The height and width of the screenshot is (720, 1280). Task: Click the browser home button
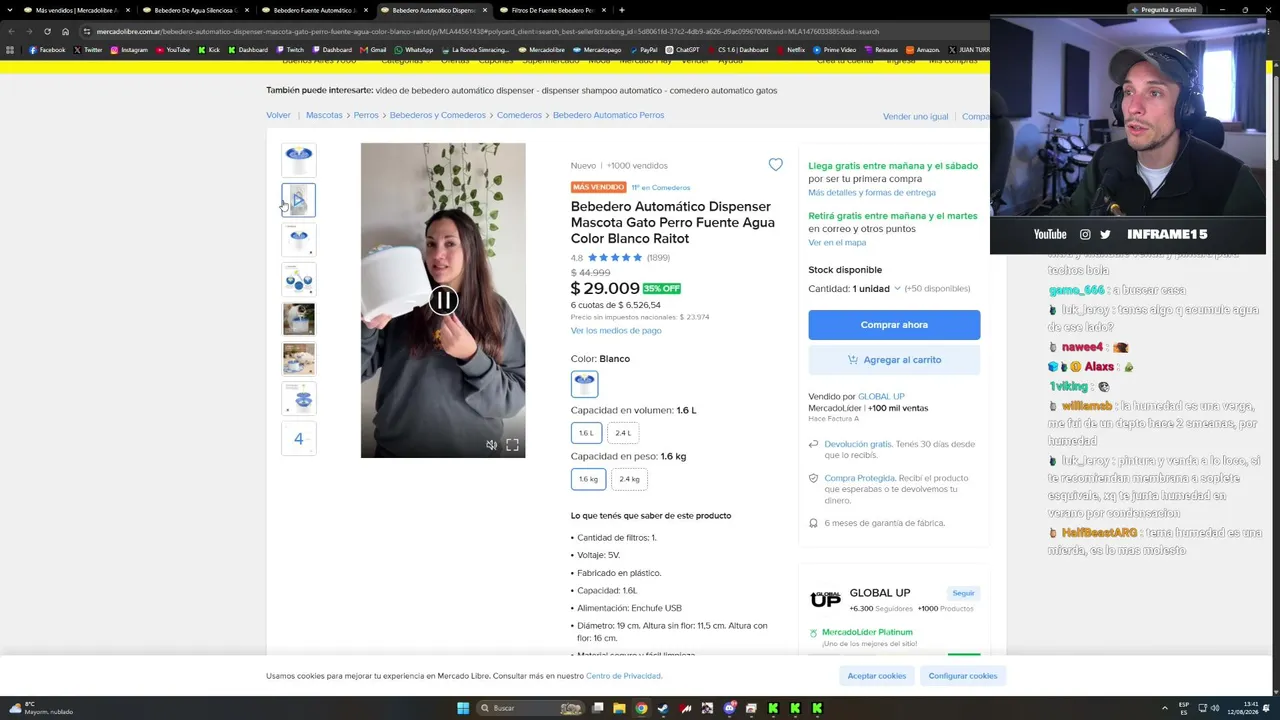(66, 31)
